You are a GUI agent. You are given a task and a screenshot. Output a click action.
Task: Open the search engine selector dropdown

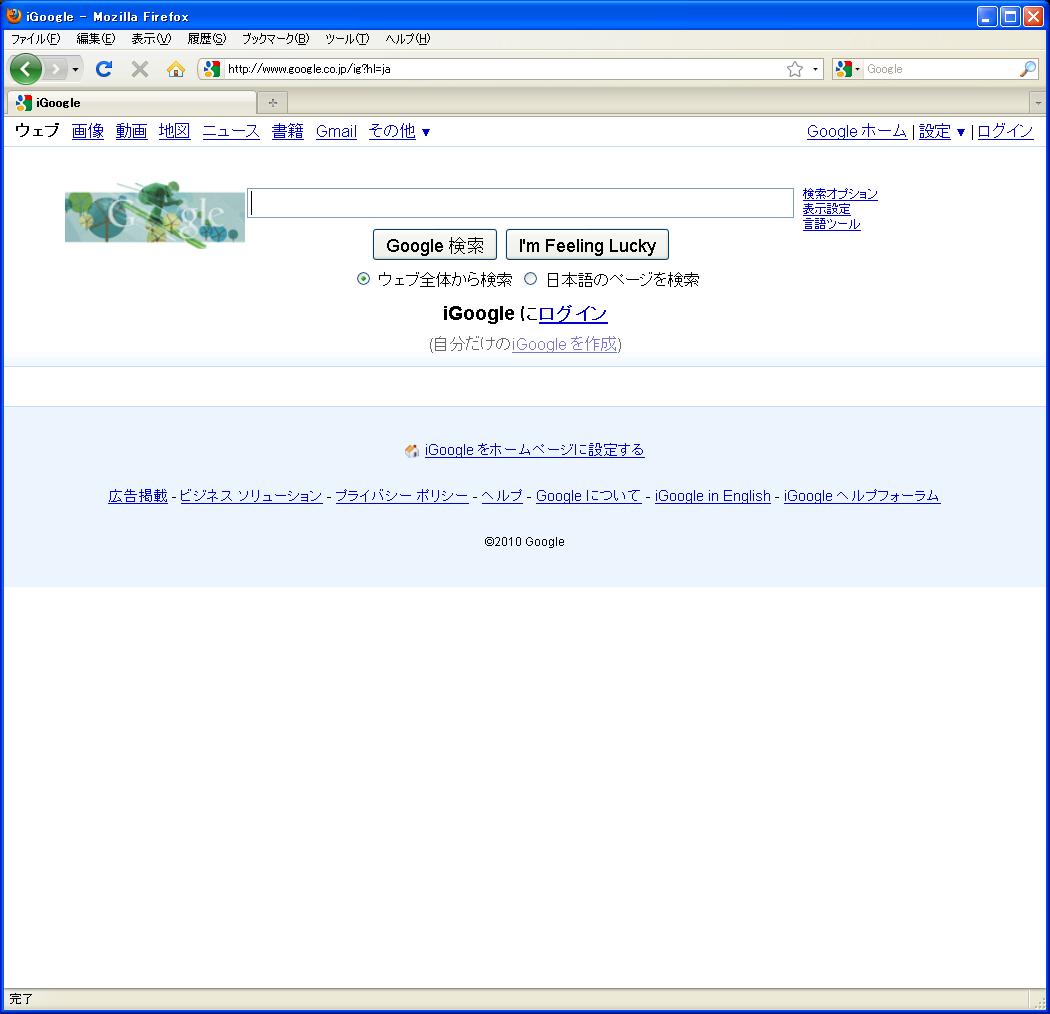(847, 69)
